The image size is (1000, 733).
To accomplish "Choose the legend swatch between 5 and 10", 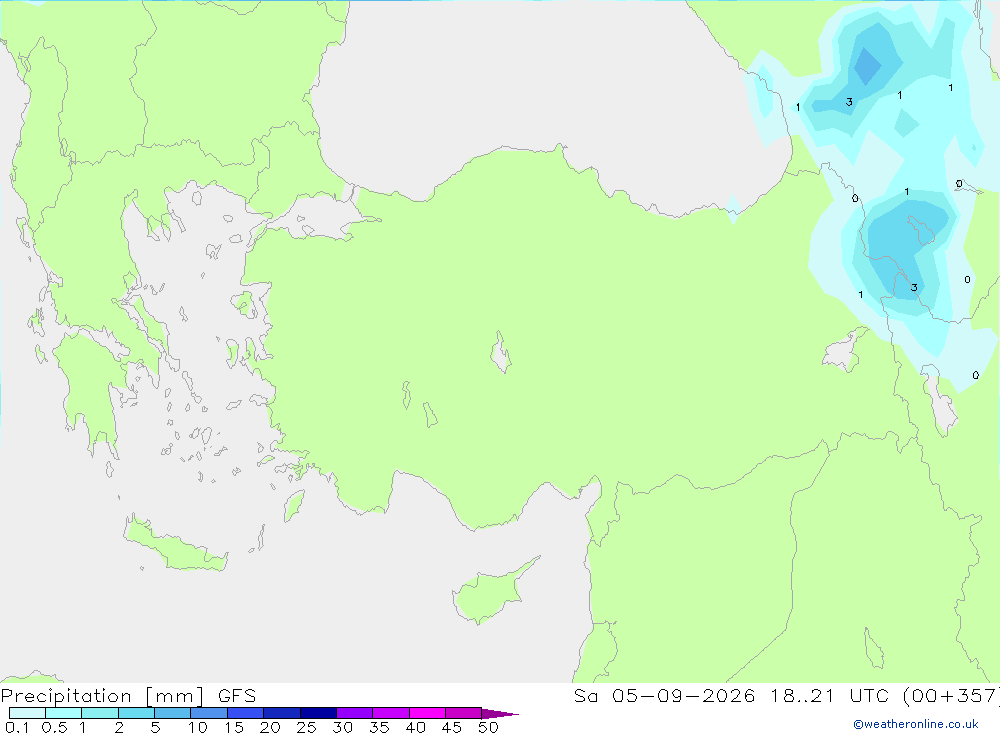I will tap(173, 713).
